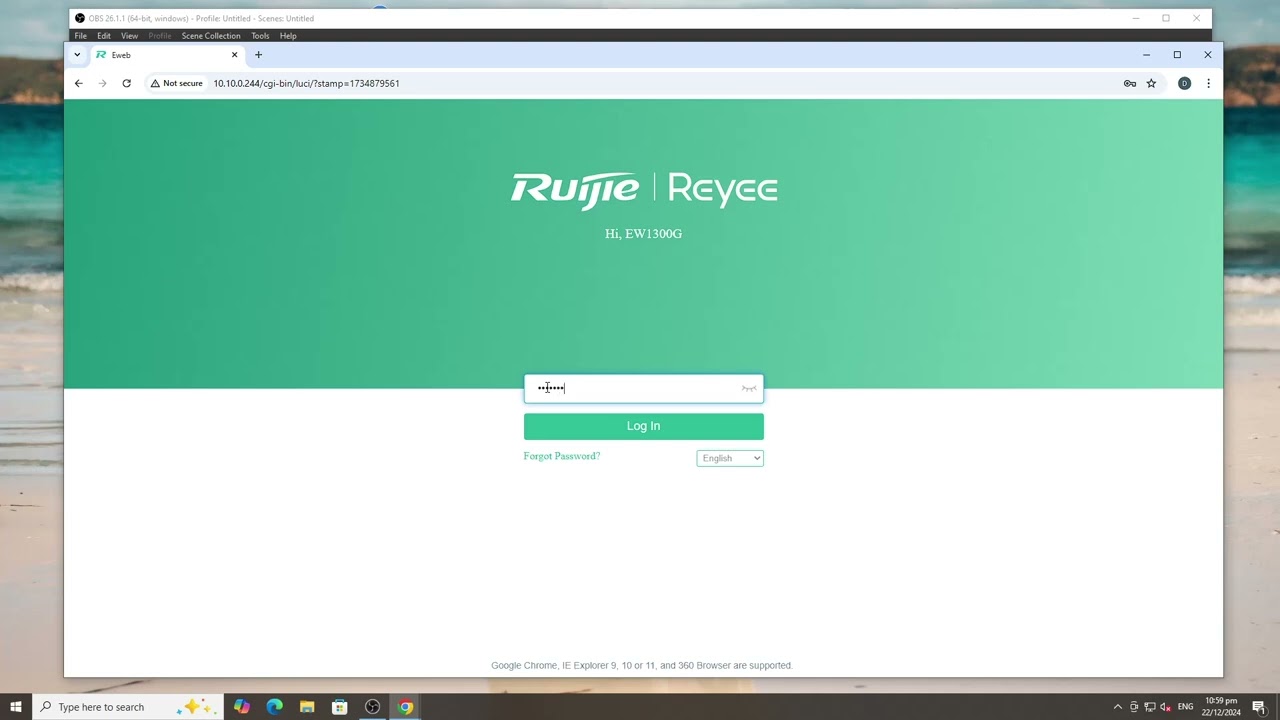Screen dimensions: 1280x720
Task: Open the OBS Tools menu
Action: [260, 36]
